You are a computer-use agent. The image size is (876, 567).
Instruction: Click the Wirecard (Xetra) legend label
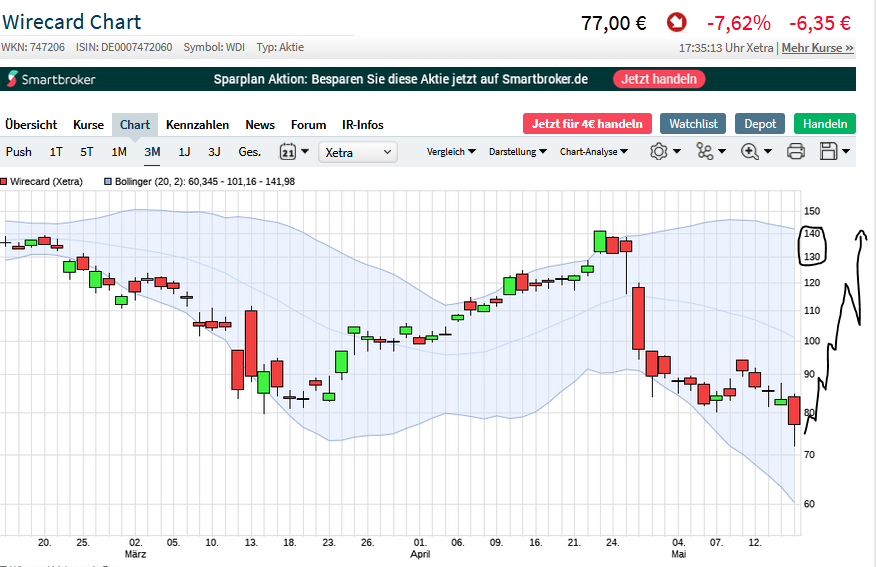coord(46,182)
